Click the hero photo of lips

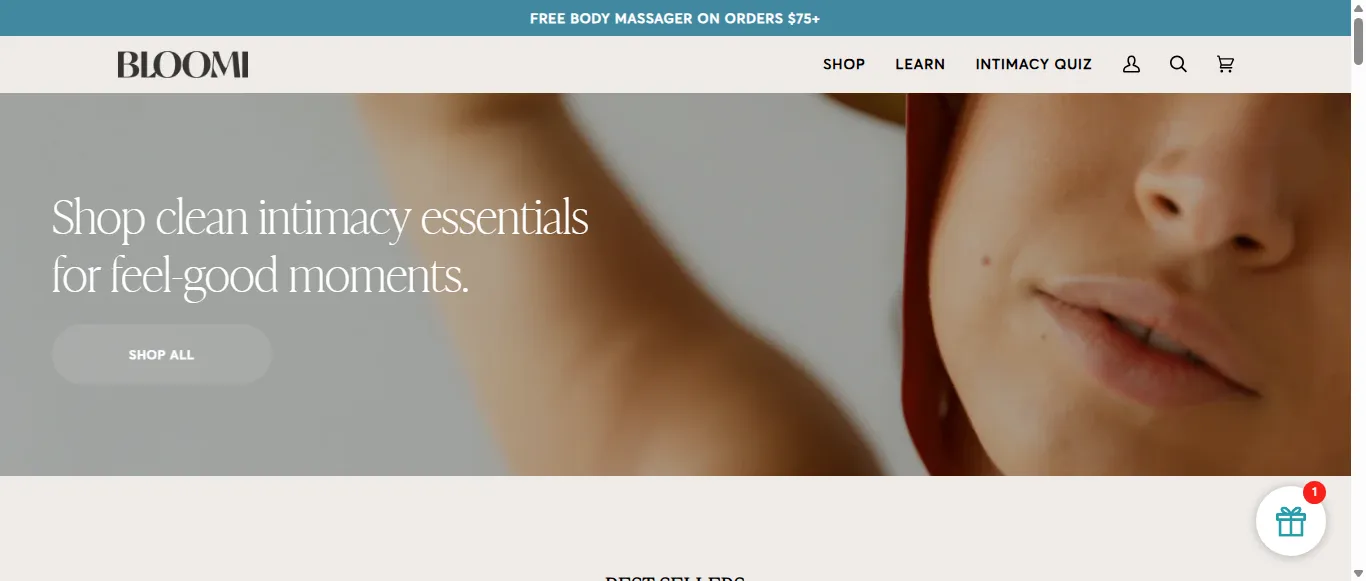pos(1150,340)
